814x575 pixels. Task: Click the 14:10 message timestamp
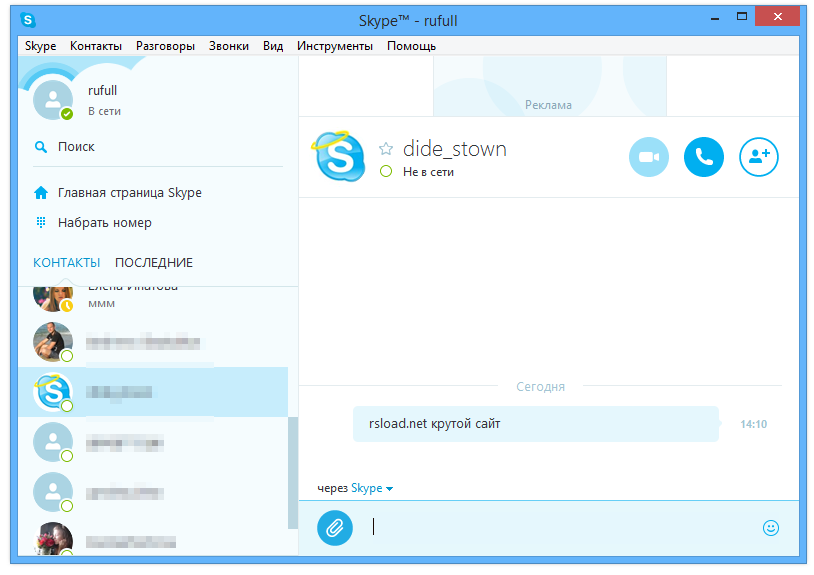click(x=753, y=424)
